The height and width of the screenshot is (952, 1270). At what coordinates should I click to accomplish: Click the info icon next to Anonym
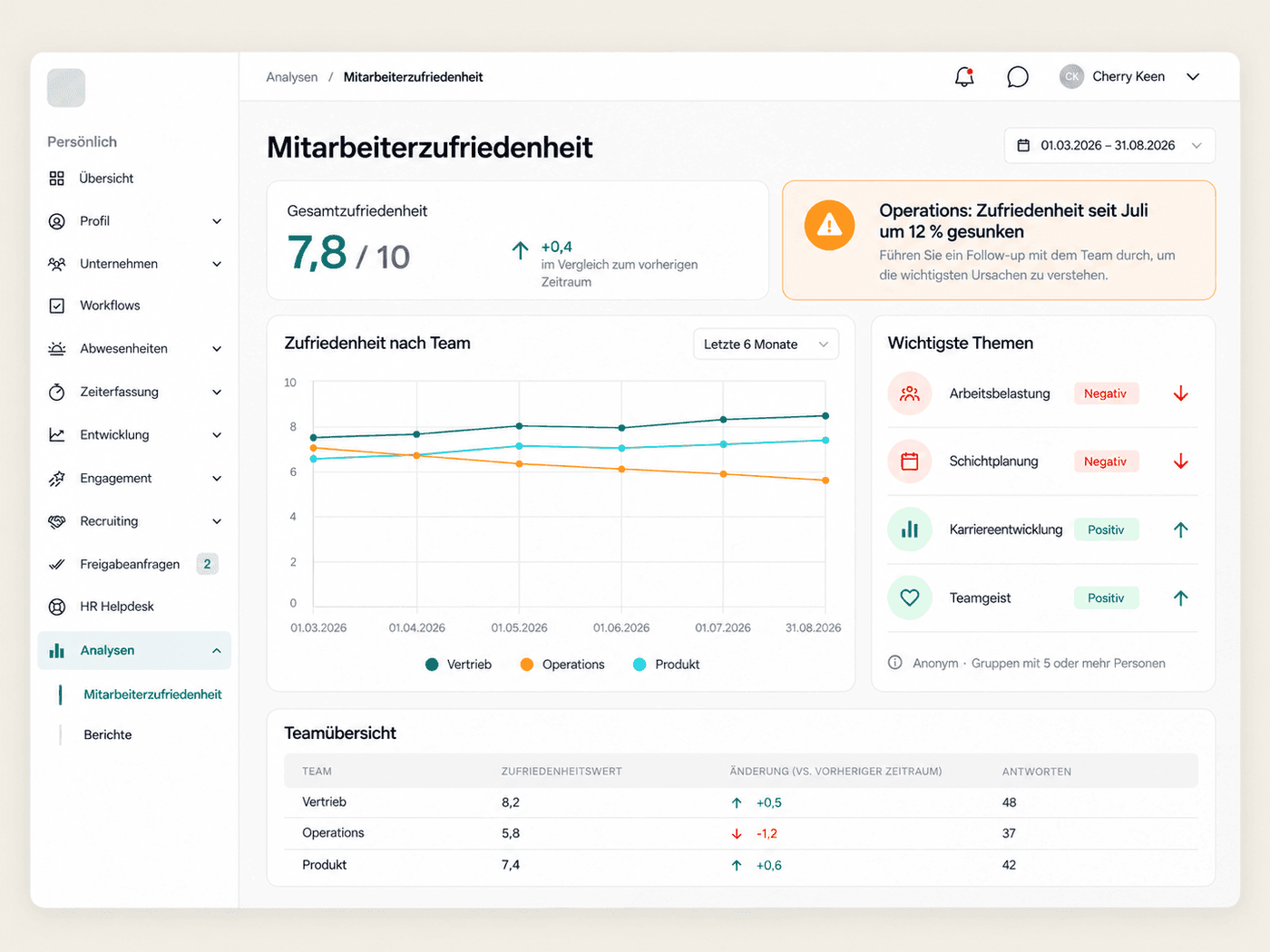click(895, 663)
